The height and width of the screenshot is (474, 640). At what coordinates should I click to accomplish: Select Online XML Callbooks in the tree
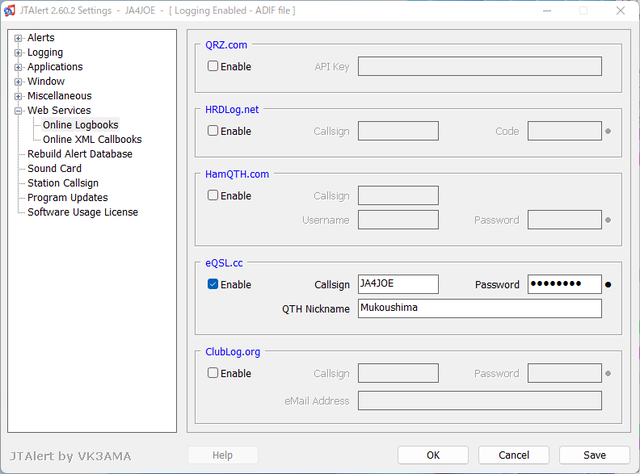(x=92, y=139)
